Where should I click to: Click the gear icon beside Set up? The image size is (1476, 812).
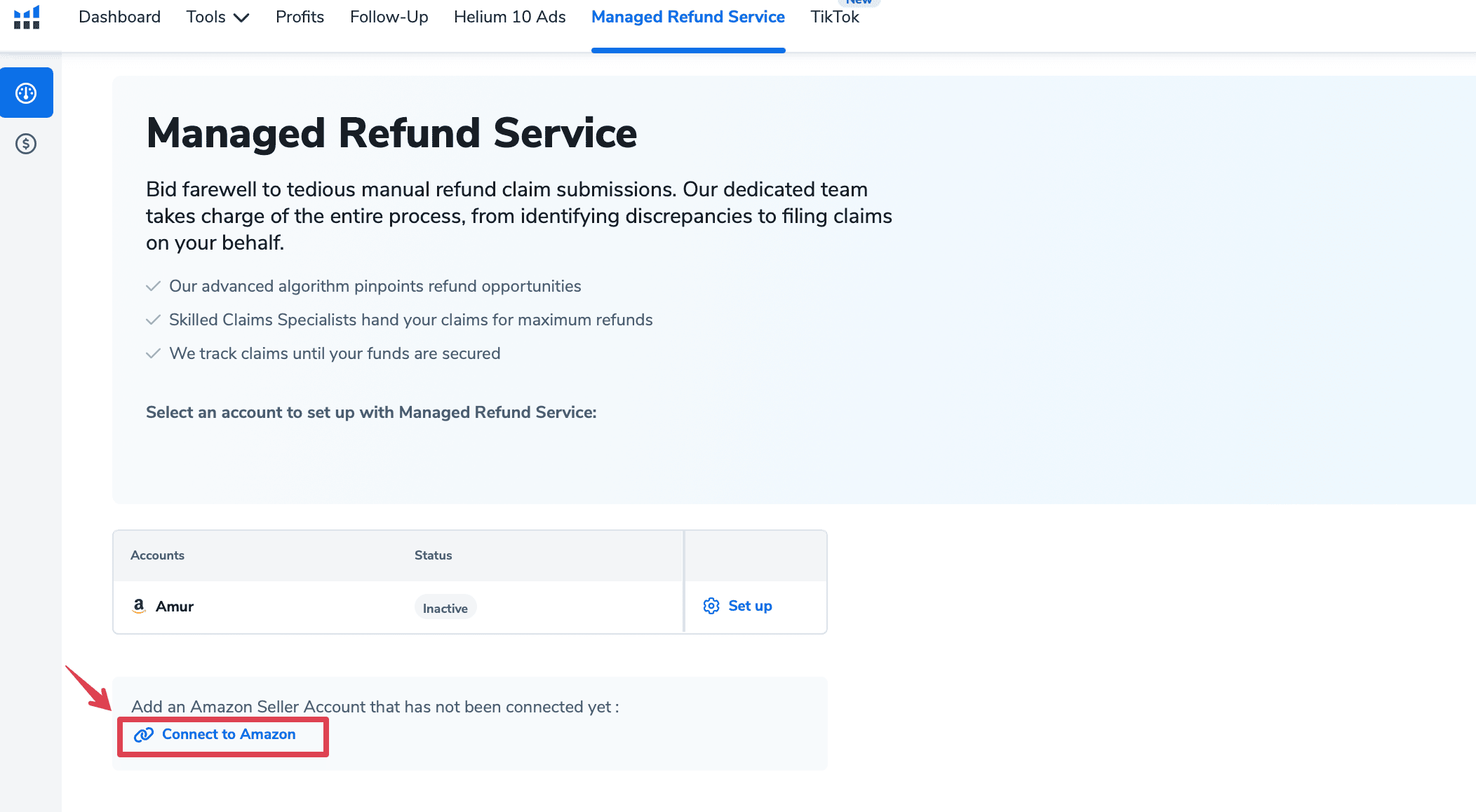coord(711,606)
